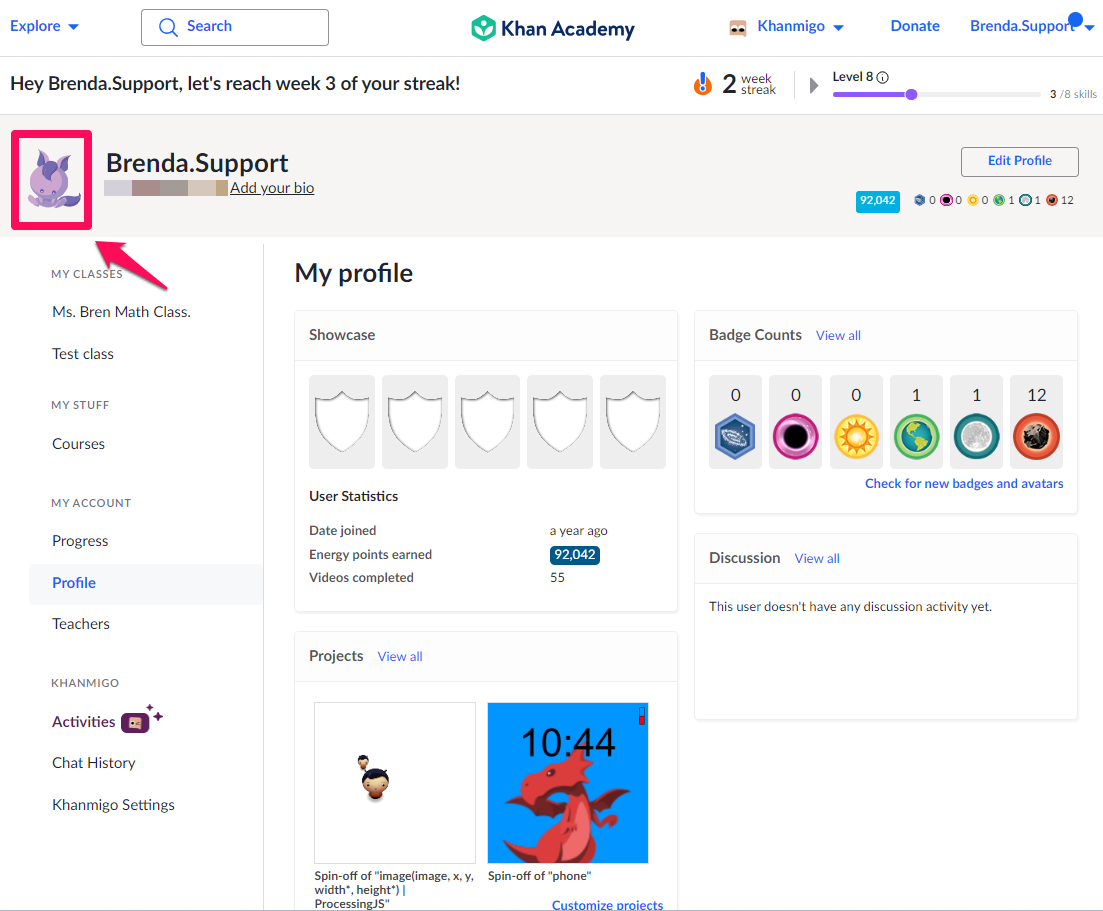
Task: Click the blue notification dot on username
Action: click(x=1075, y=19)
